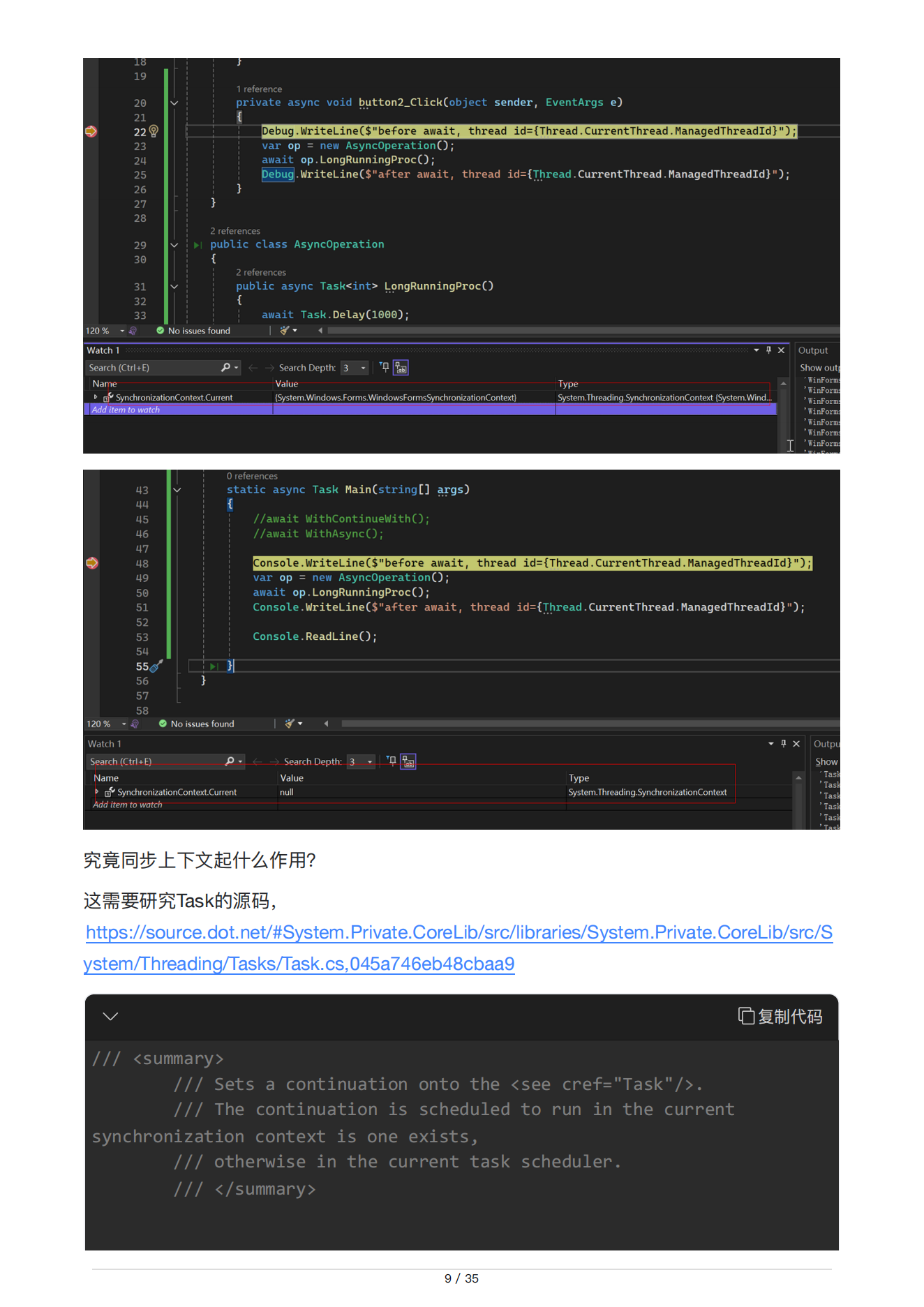Click the screwdriver quick actions icon on line 55
Image resolution: width=924 pixels, height=1307 pixels.
156,666
